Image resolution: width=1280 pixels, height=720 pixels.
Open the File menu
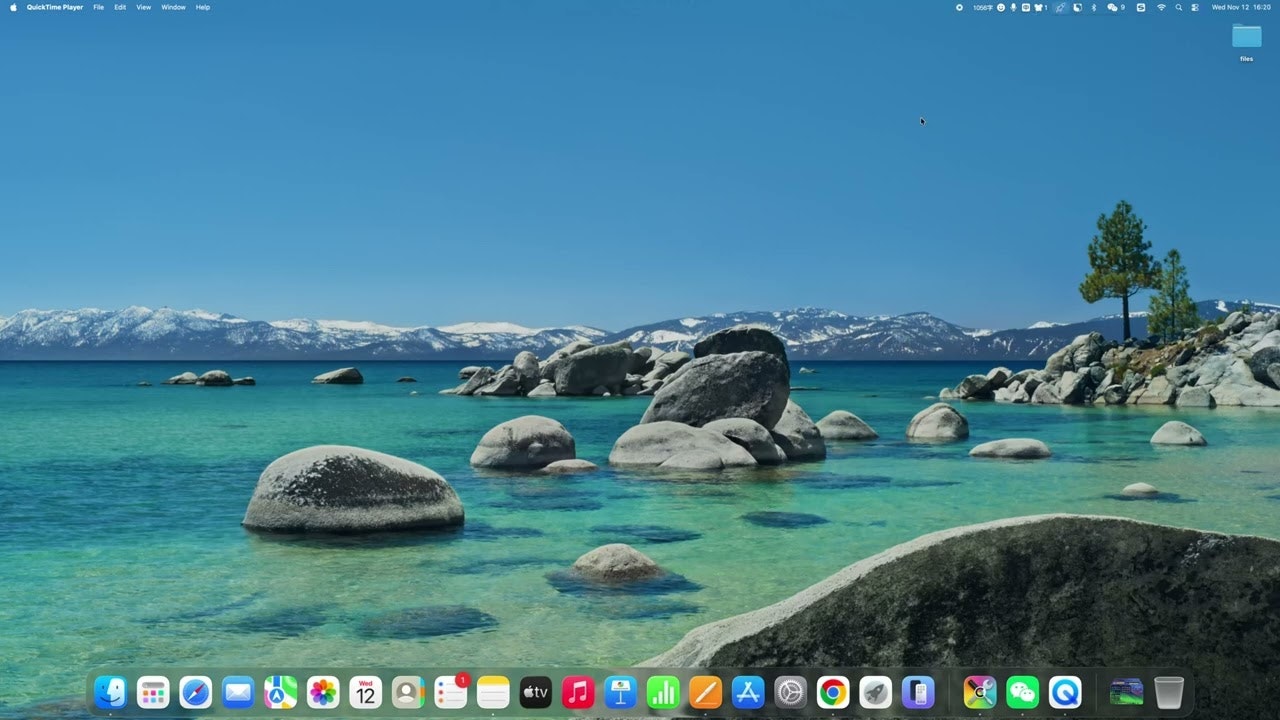tap(98, 7)
